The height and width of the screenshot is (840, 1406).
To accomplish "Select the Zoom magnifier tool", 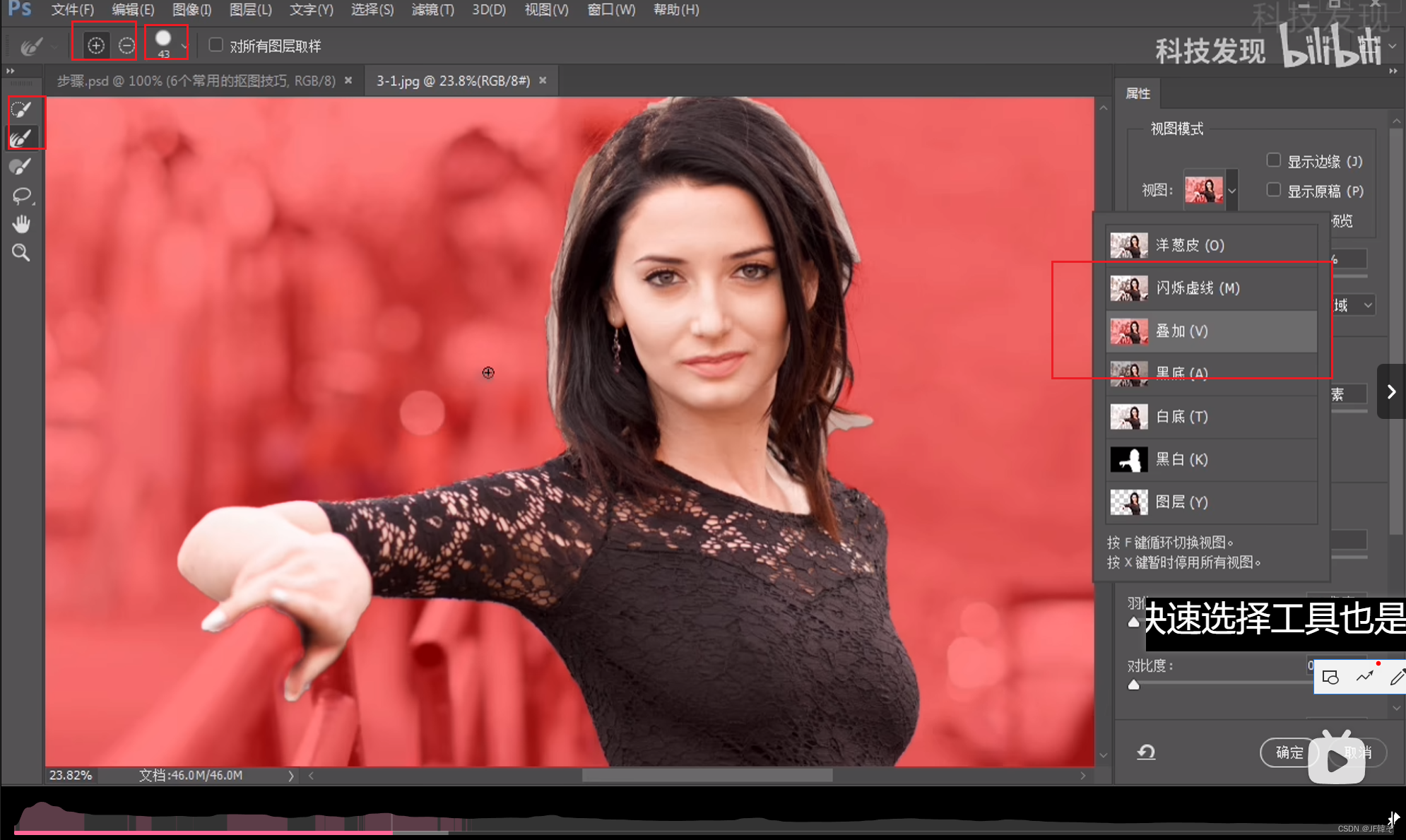I will (x=21, y=253).
